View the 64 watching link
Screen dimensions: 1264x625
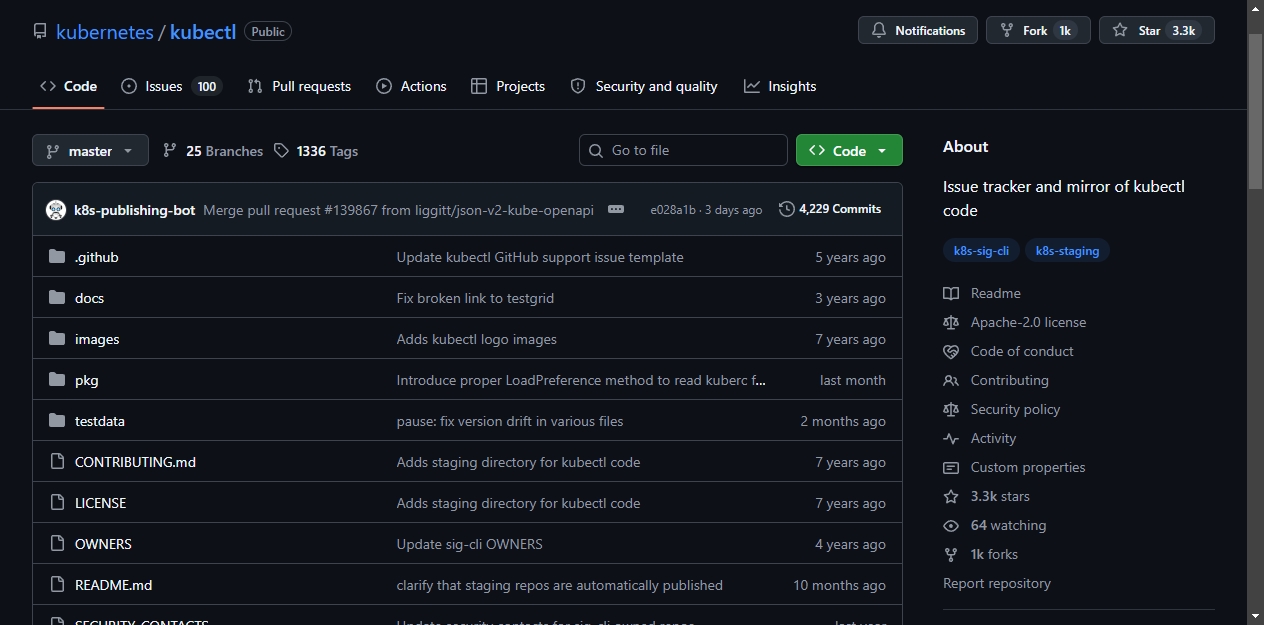click(x=995, y=525)
